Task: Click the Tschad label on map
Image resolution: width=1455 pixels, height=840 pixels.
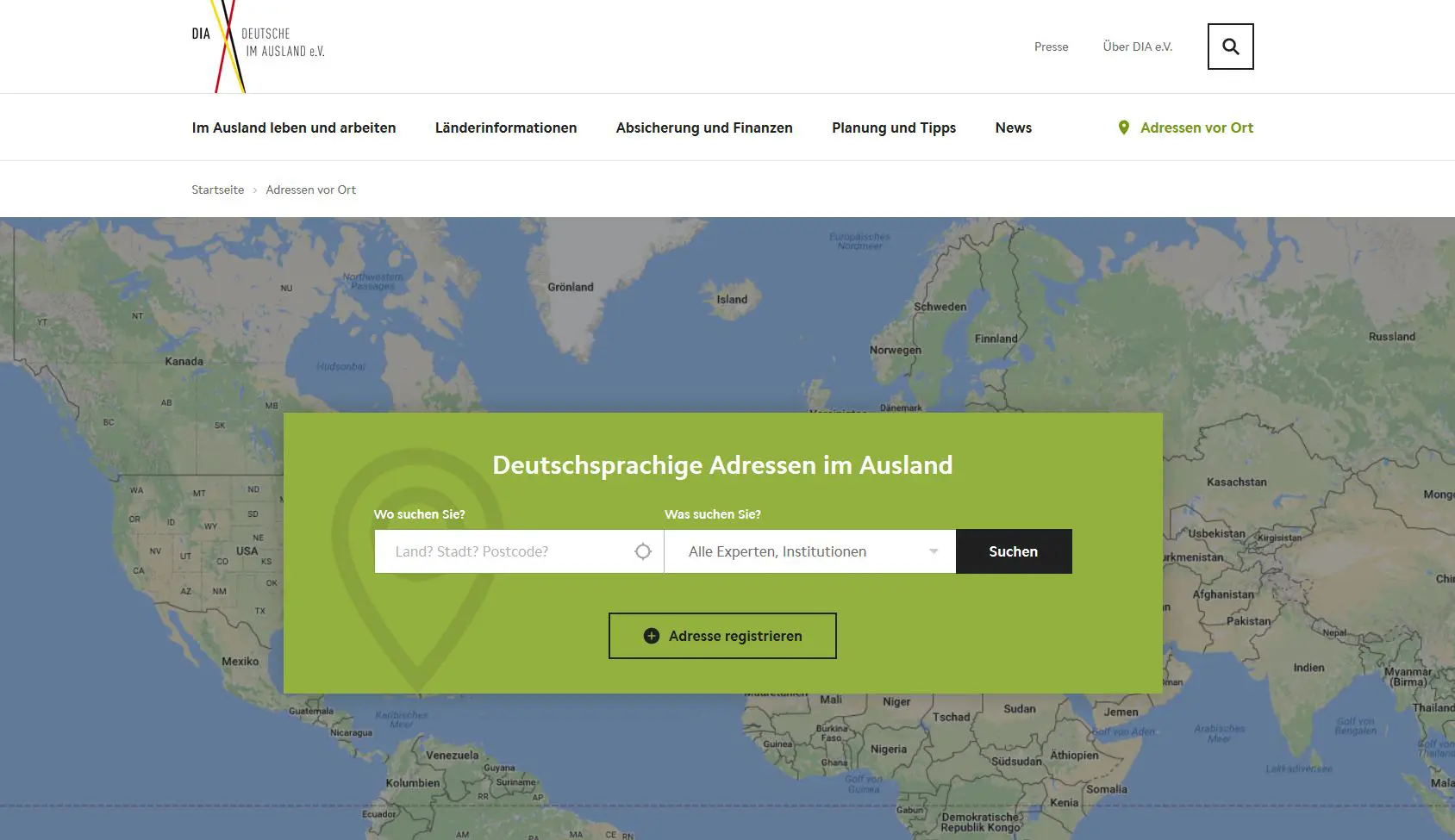Action: [x=951, y=717]
